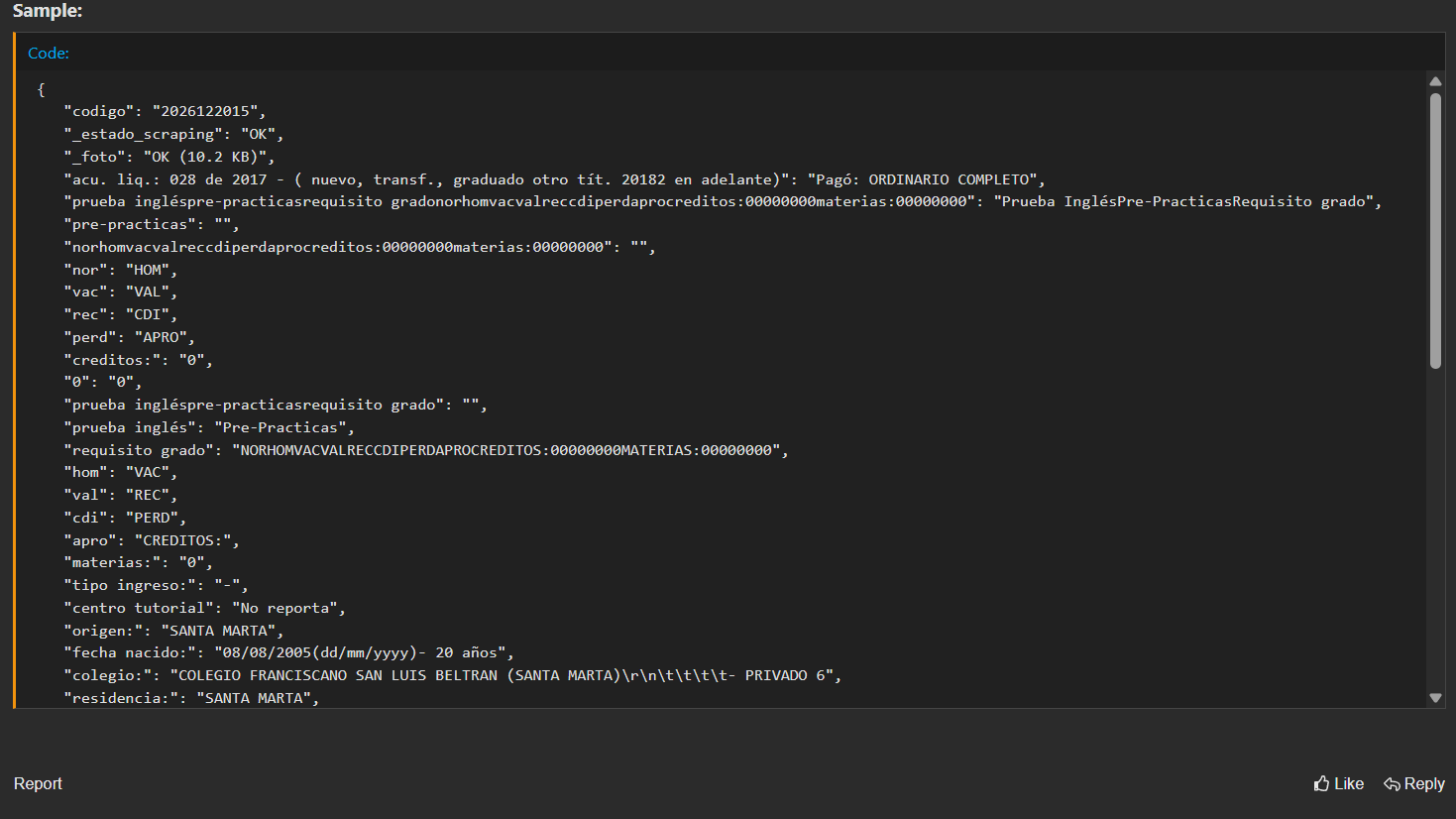1456x819 pixels.
Task: Click the "residencia:": "SANTA MARTA" line
Action: pyautogui.click(x=191, y=698)
